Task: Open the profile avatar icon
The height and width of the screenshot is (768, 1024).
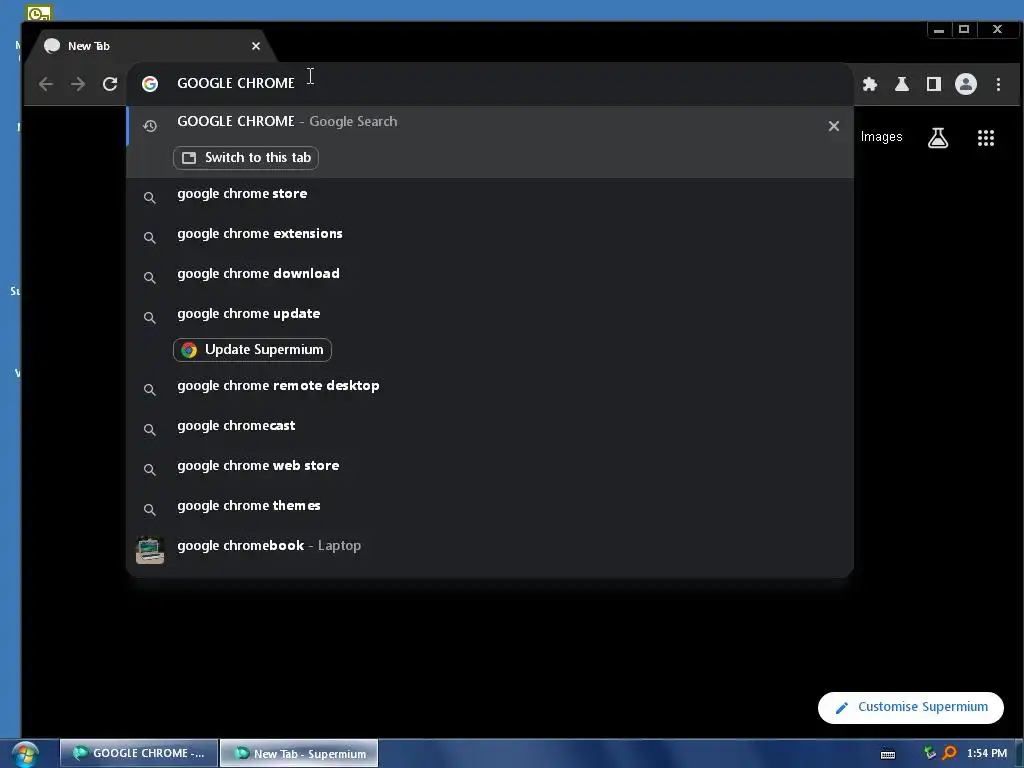Action: pyautogui.click(x=966, y=84)
